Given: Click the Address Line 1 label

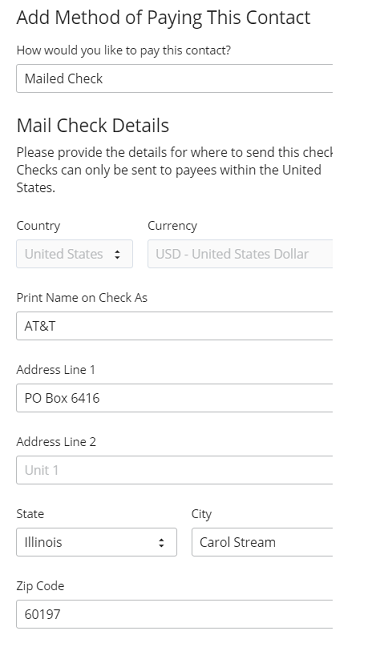Looking at the screenshot, I should (56, 370).
